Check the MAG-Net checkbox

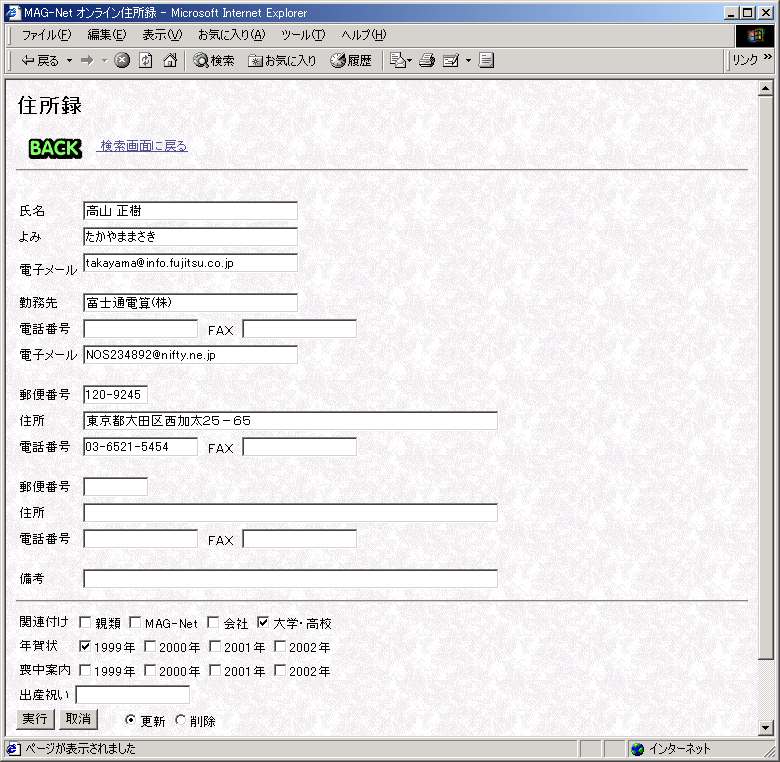137,623
